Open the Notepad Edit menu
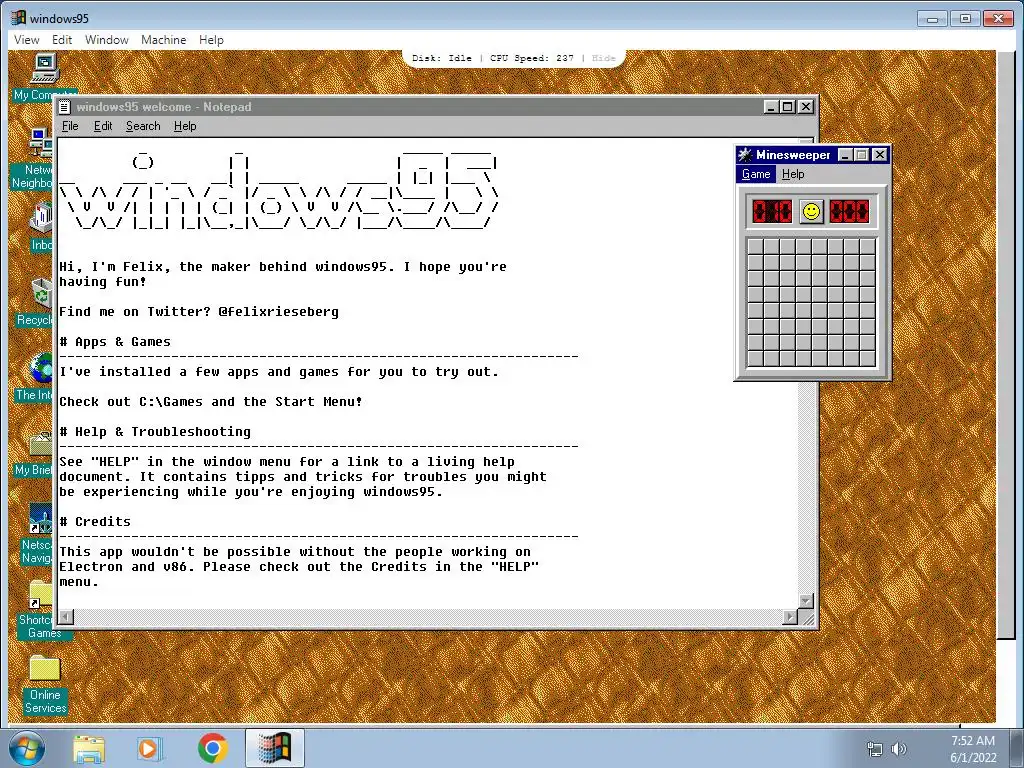This screenshot has height=768, width=1024. 103,126
